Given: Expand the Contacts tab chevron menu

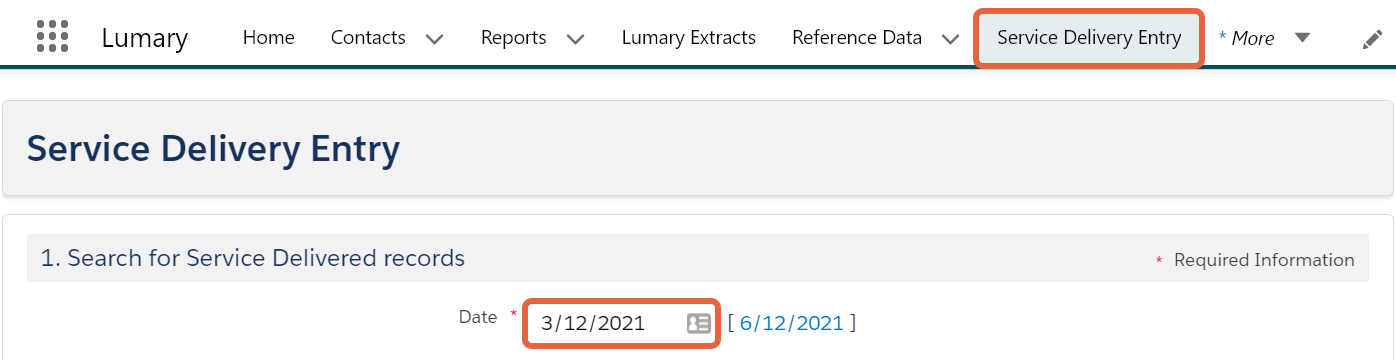Looking at the screenshot, I should [434, 39].
